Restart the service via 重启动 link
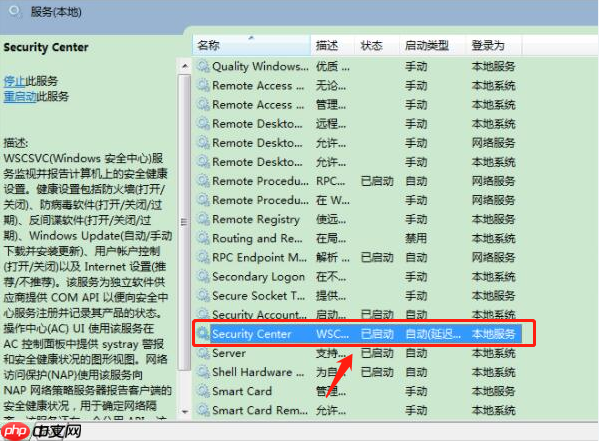599x441 pixels. pos(20,96)
